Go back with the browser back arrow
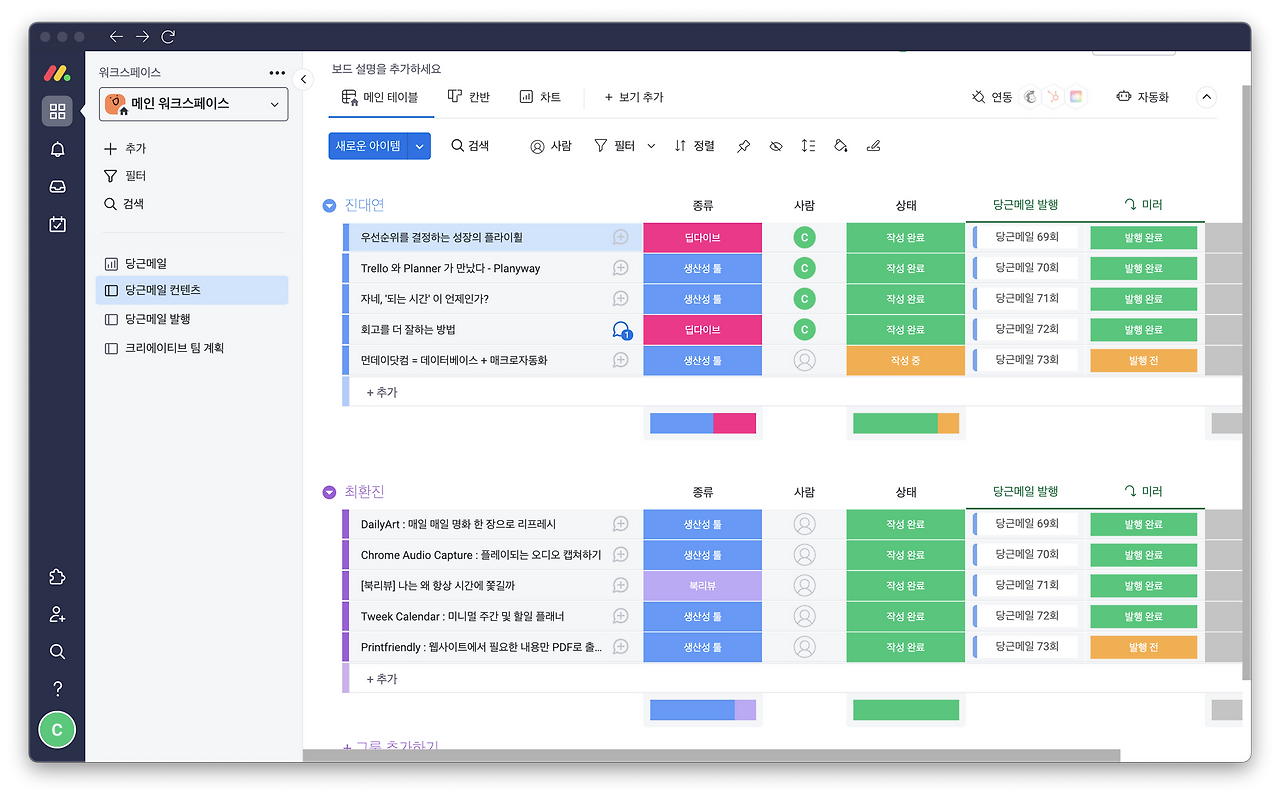1280x798 pixels. (x=116, y=36)
